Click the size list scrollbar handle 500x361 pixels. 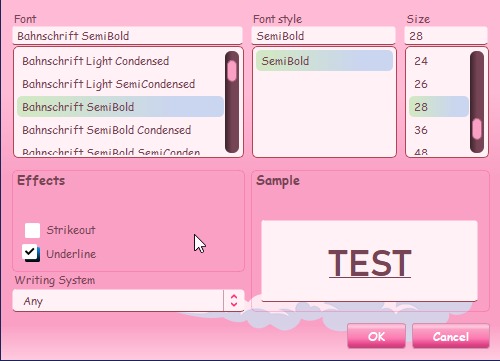tap(477, 129)
